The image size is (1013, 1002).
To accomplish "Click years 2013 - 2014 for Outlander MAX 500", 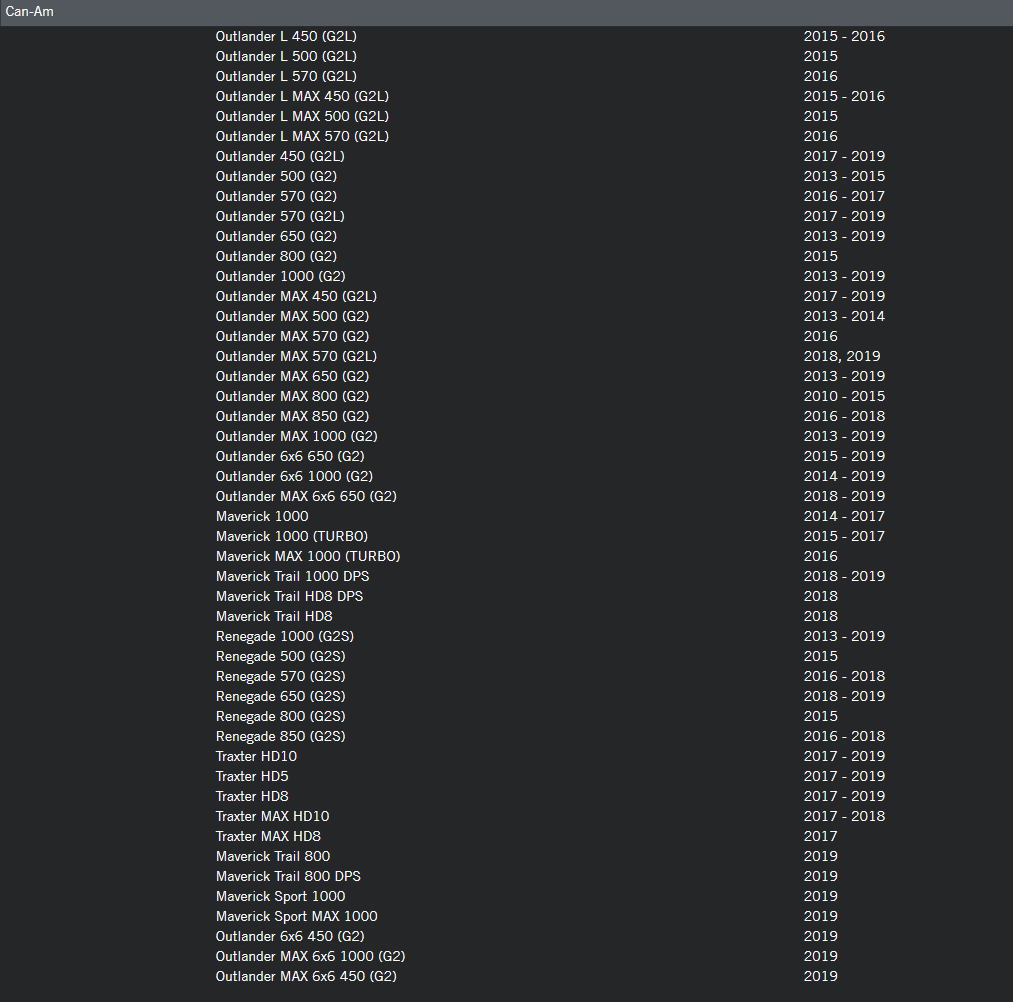I will [x=844, y=317].
